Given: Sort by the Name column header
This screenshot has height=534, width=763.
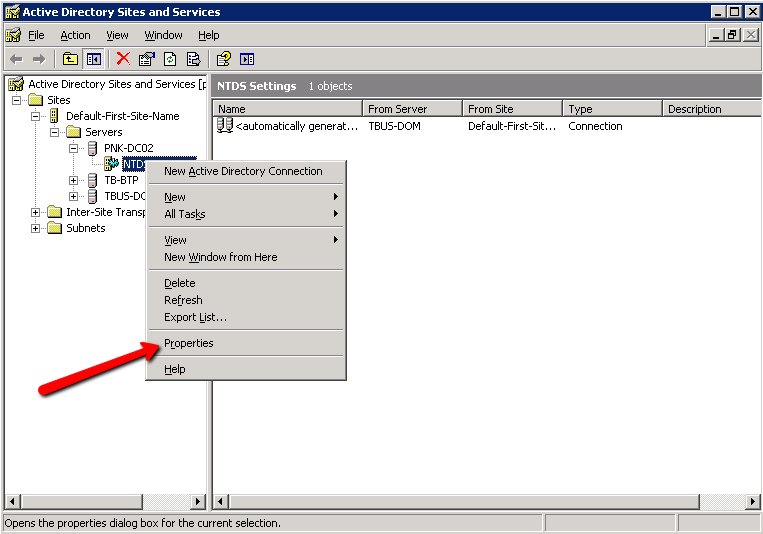Looking at the screenshot, I should [x=288, y=109].
